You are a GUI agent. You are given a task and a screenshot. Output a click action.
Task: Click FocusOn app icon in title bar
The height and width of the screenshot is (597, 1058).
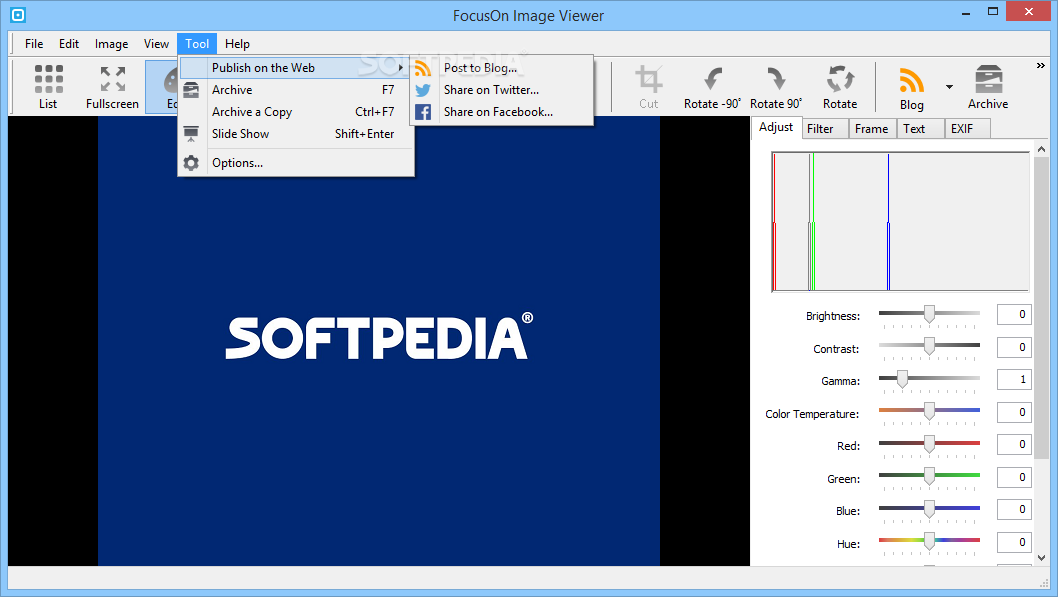click(18, 14)
